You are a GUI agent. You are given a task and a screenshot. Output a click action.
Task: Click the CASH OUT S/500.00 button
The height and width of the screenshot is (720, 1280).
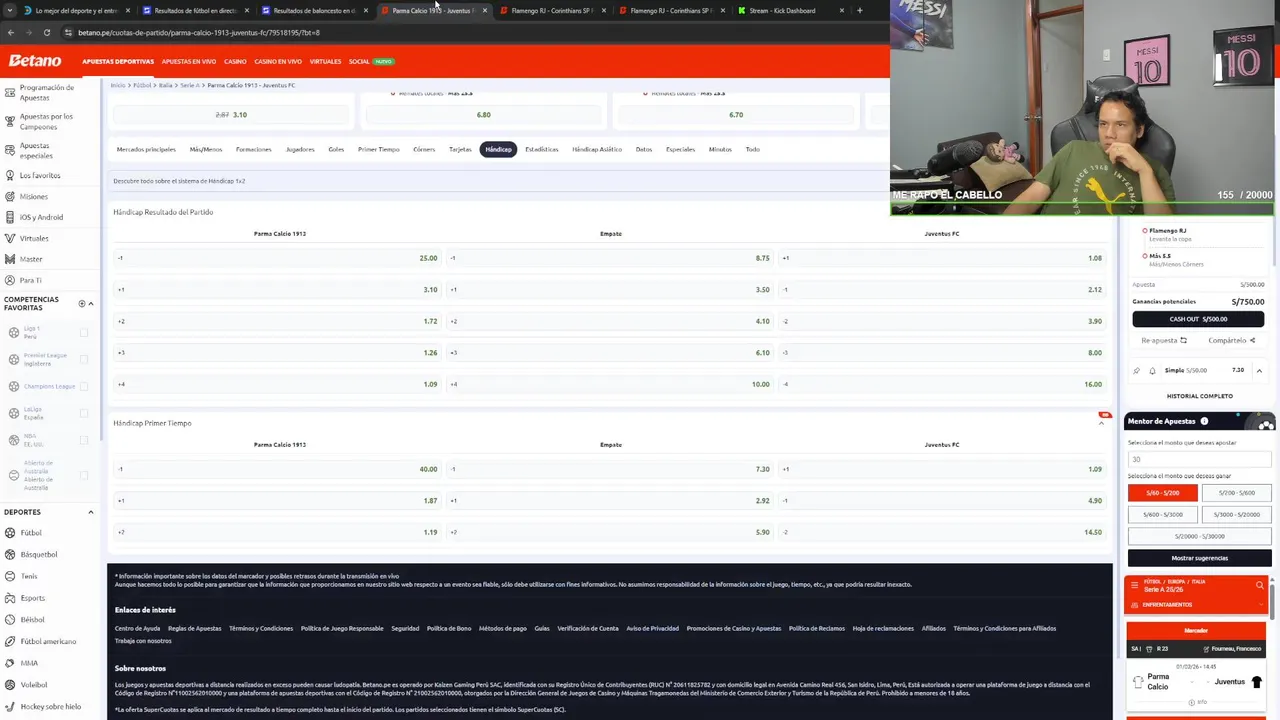[1198, 319]
